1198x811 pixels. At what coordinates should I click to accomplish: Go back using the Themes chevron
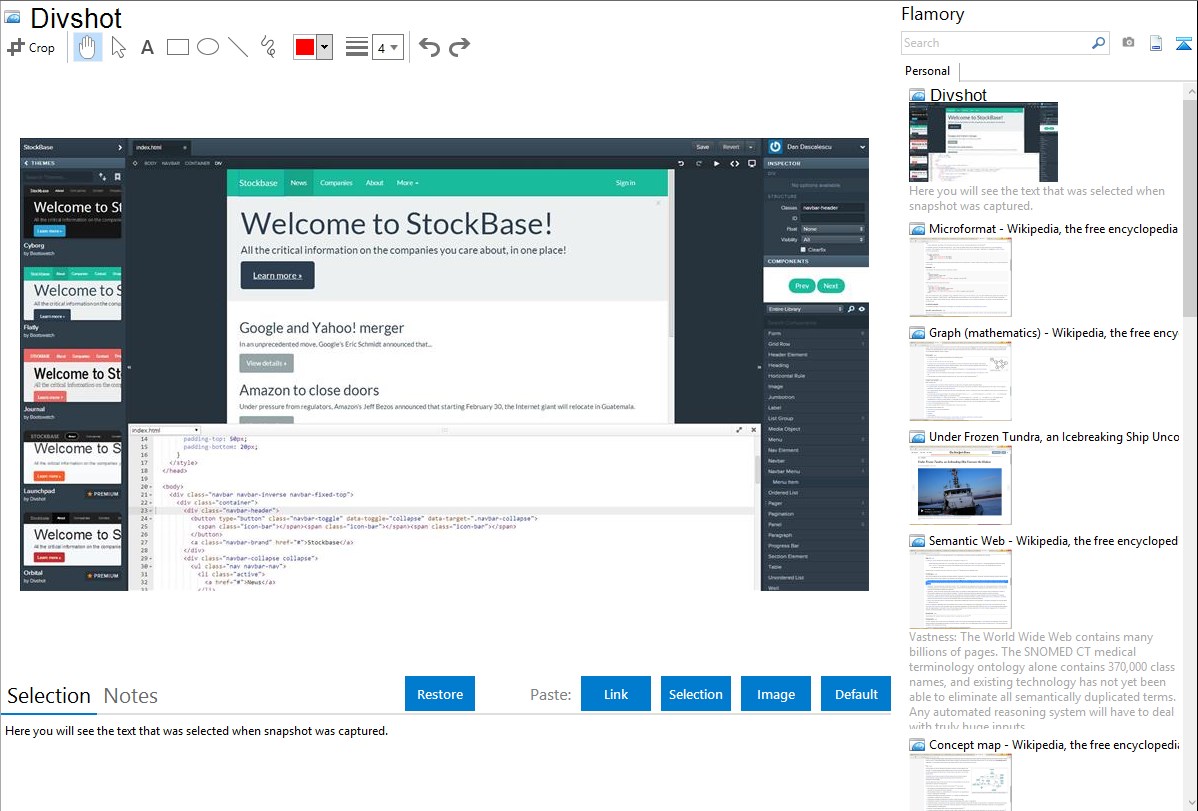(x=26, y=163)
